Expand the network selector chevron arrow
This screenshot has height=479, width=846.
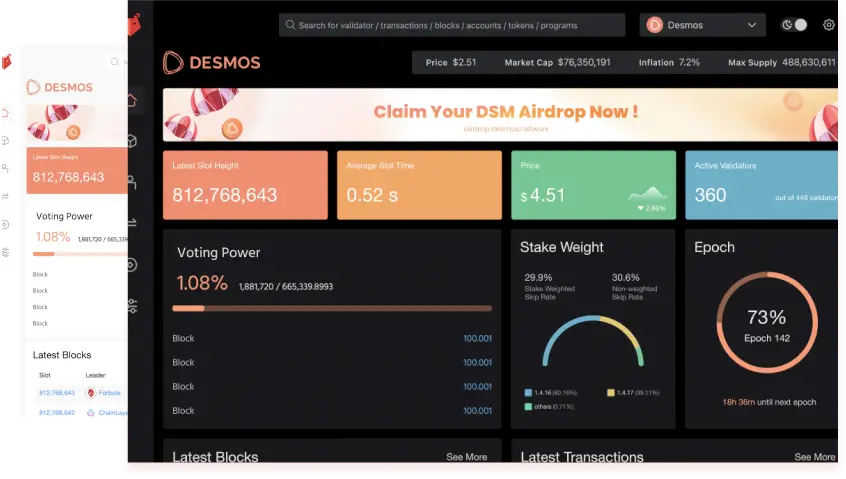752,25
